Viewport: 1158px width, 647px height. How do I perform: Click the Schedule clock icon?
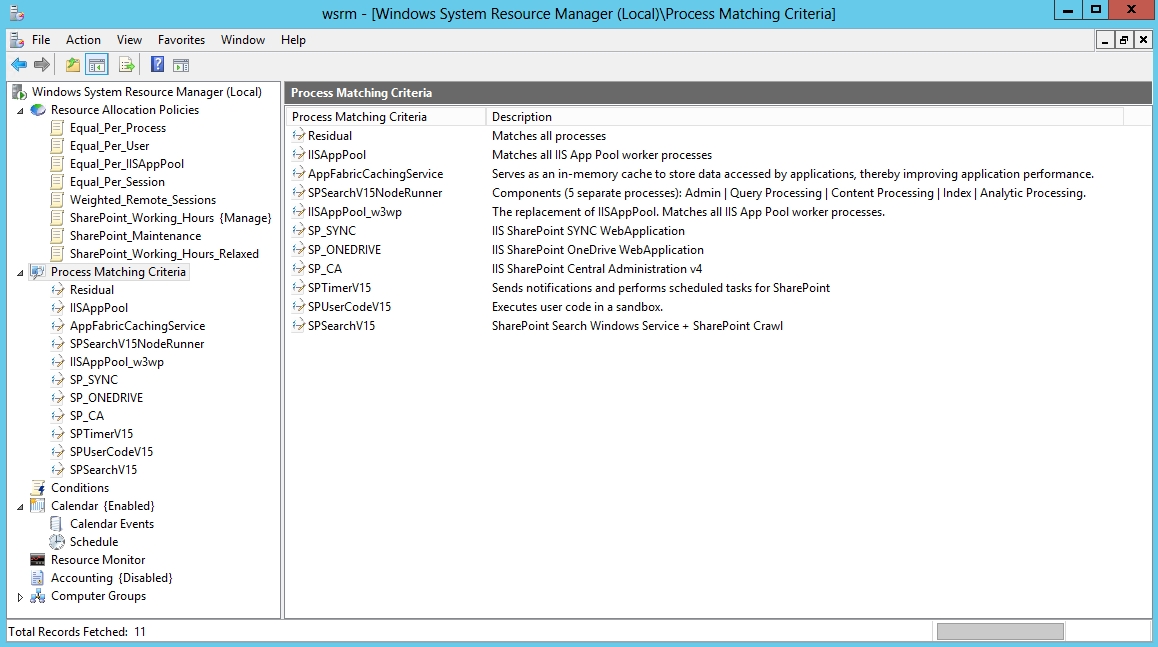[x=57, y=542]
